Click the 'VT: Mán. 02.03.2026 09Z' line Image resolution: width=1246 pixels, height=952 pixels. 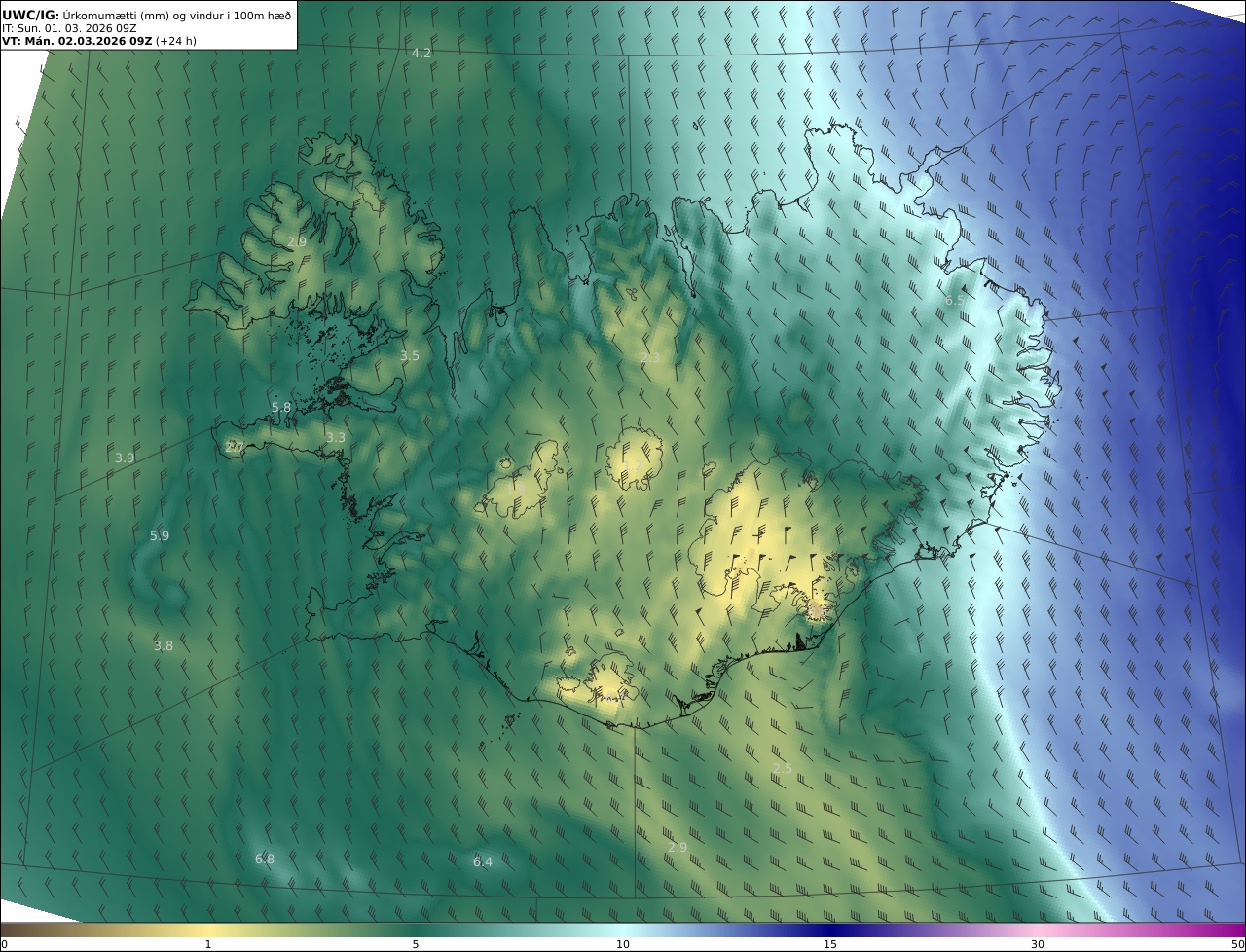[x=77, y=42]
